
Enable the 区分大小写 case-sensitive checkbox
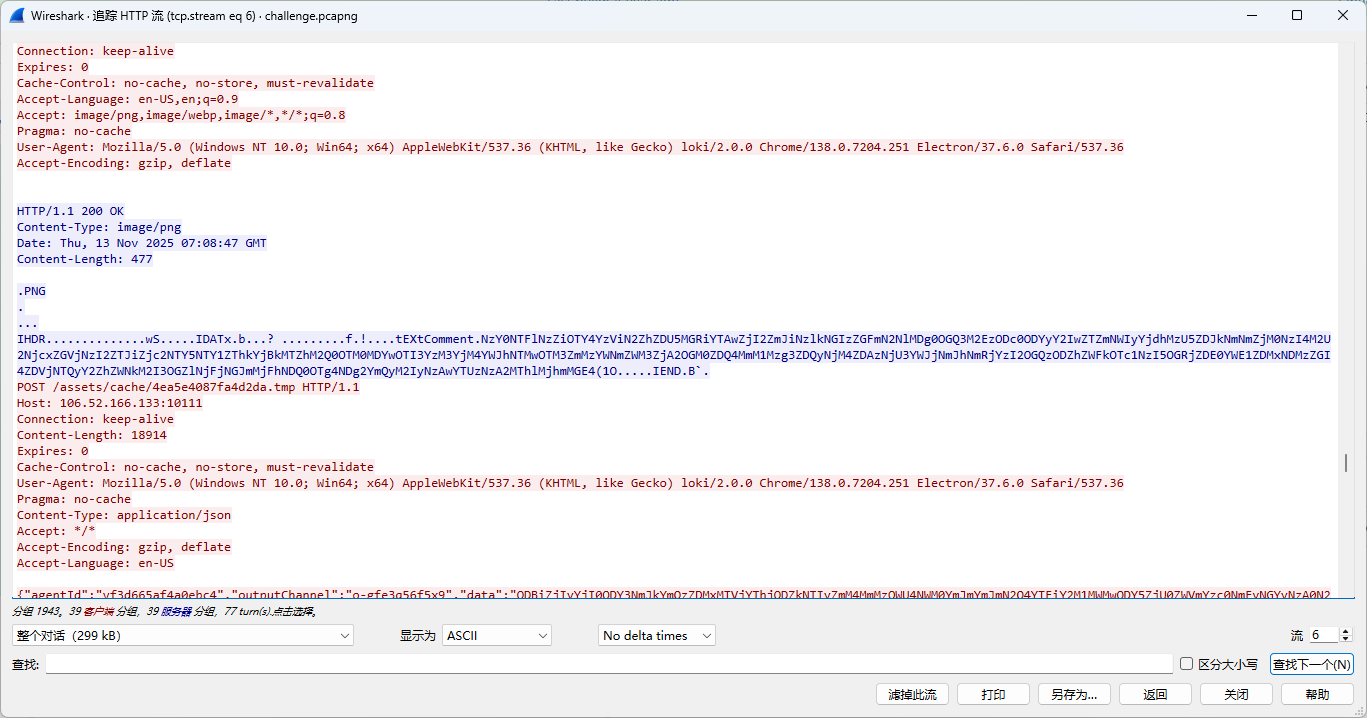[x=1187, y=664]
